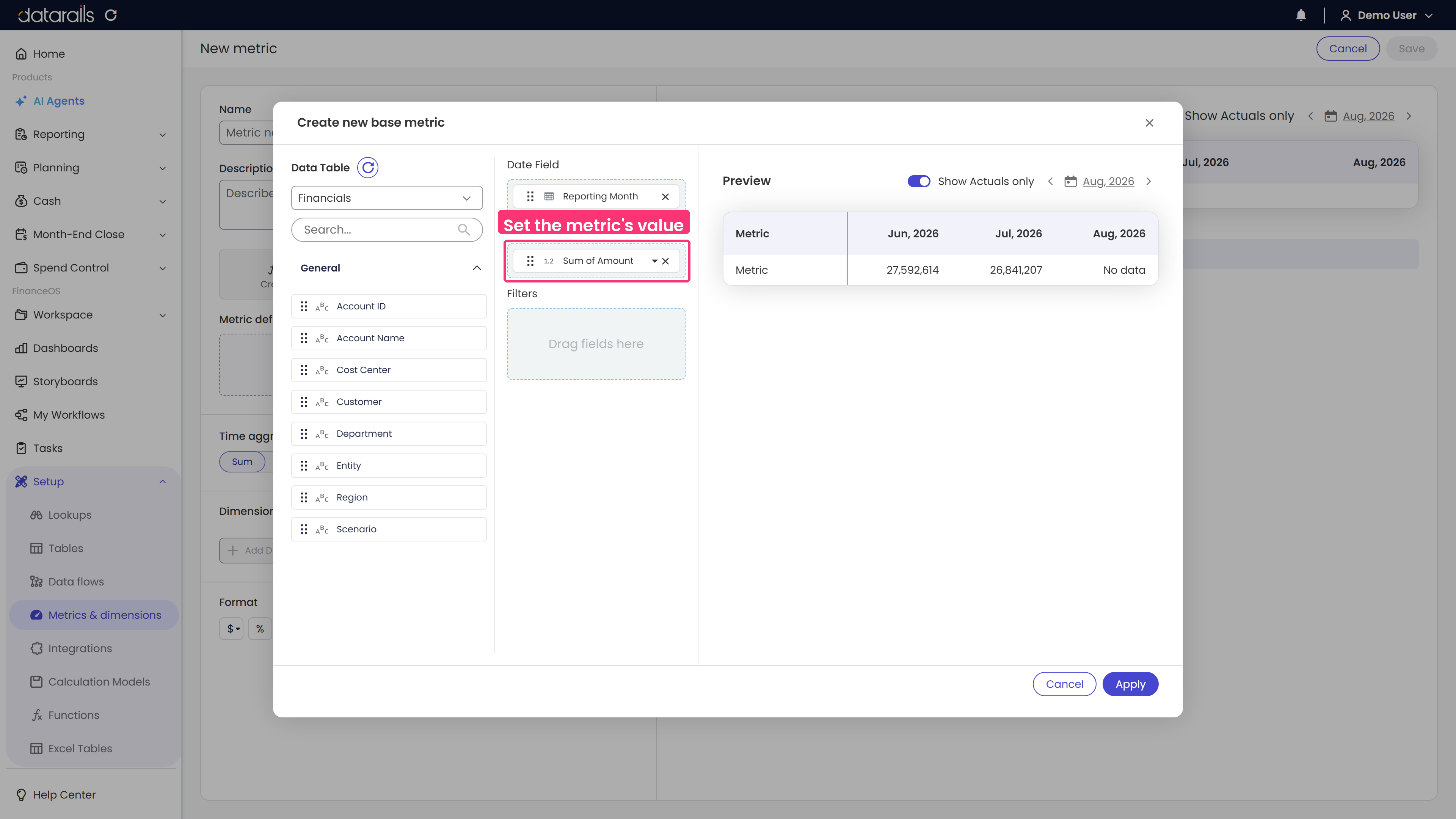This screenshot has height=819, width=1456.
Task: Open the Aug, 2026 date link in dialog Preview
Action: click(1108, 182)
